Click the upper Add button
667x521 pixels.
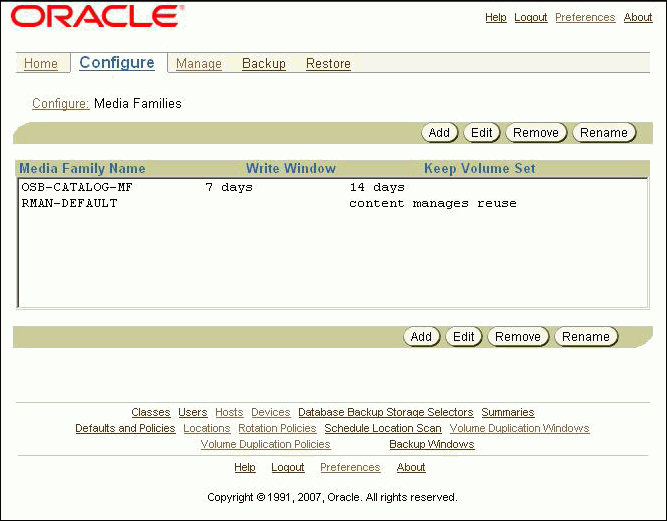[439, 133]
